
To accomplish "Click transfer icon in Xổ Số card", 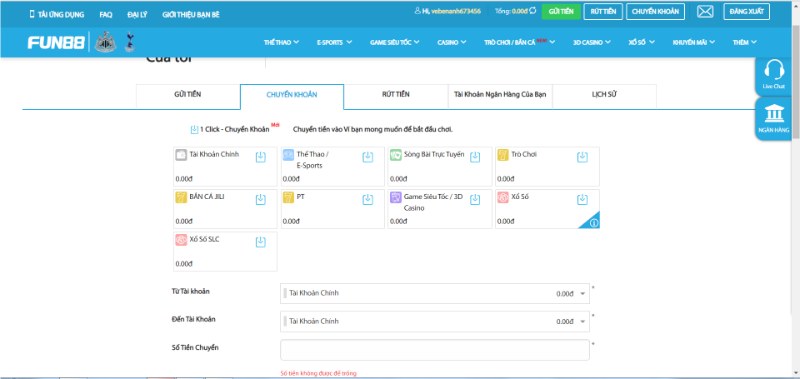I will pyautogui.click(x=582, y=199).
